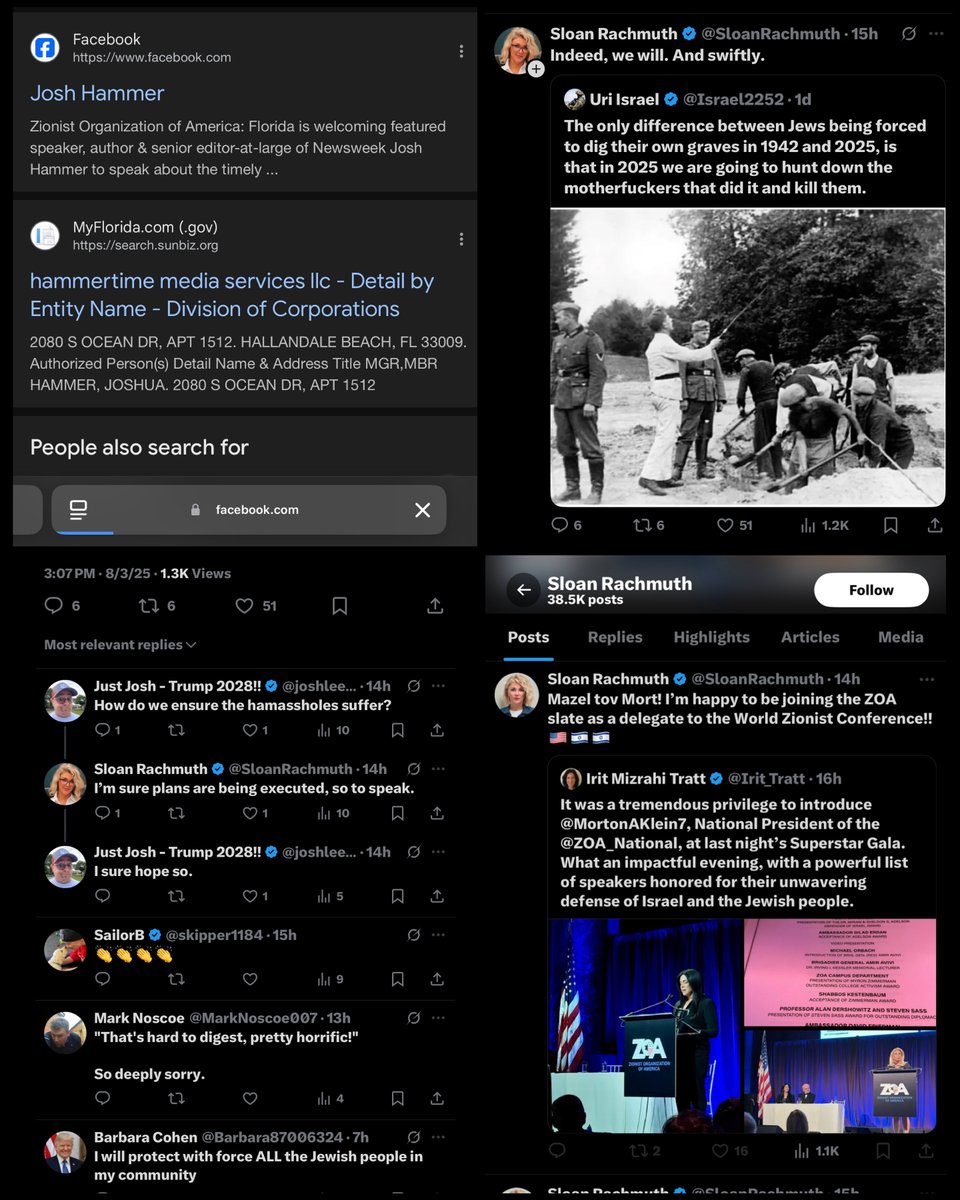Open the Media tab on profile
960x1200 pixels.
click(900, 637)
